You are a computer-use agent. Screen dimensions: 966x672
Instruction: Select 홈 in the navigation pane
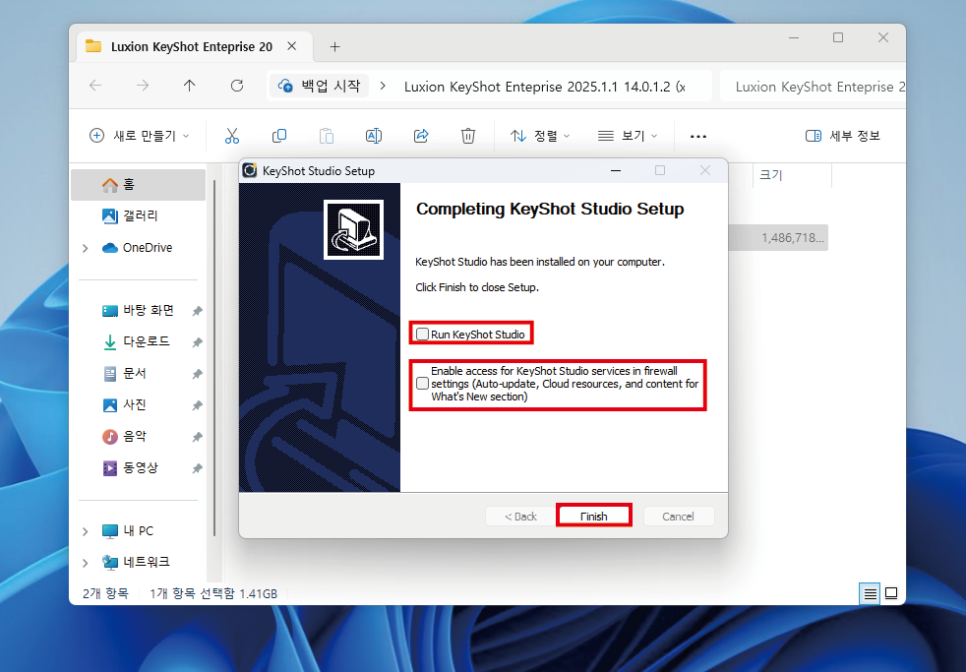click(x=138, y=184)
